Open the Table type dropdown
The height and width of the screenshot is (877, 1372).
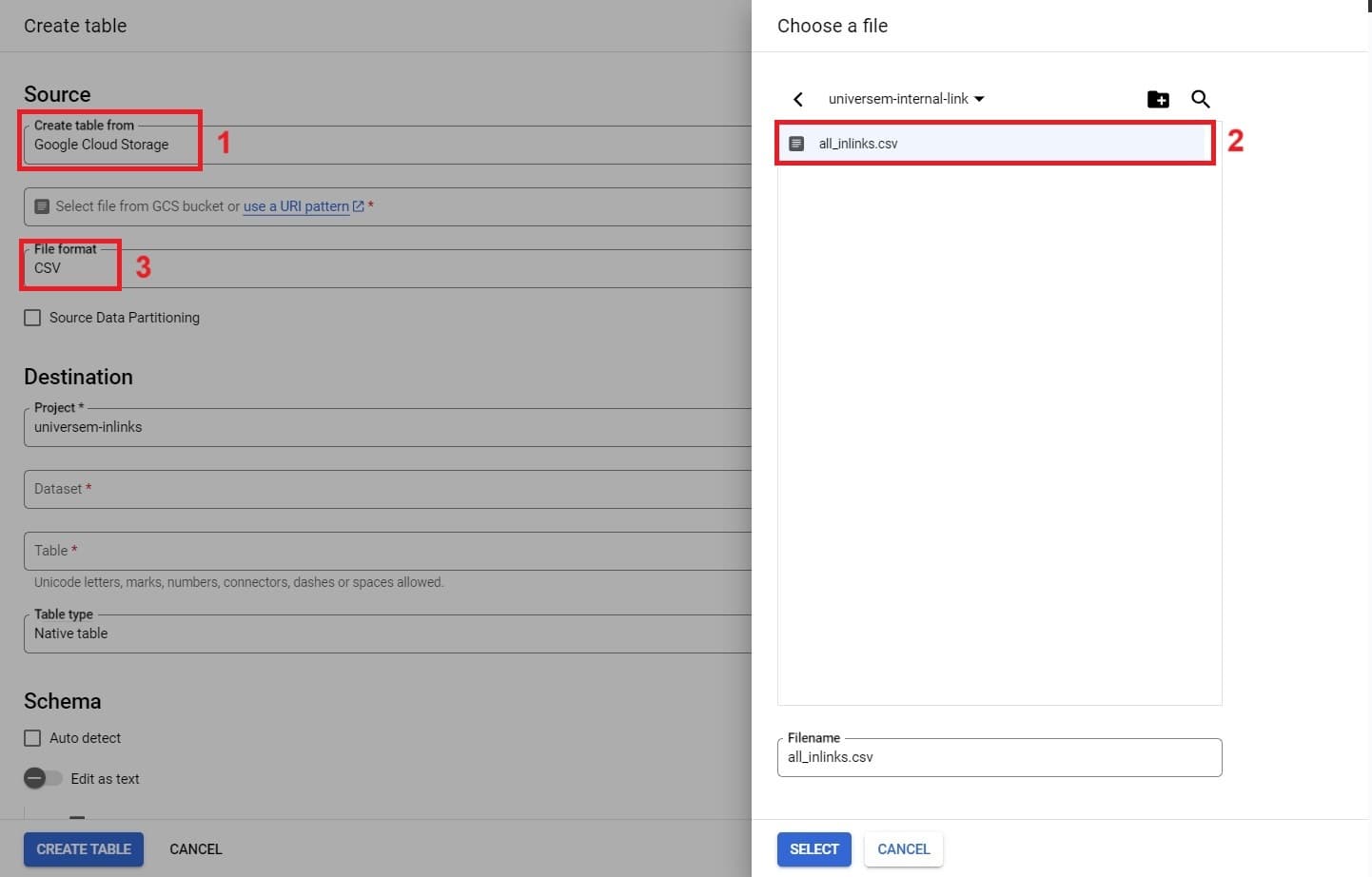tap(381, 633)
